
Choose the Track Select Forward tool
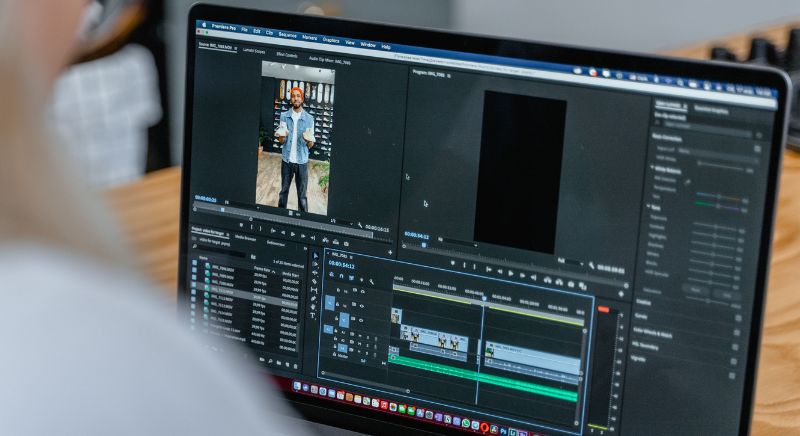point(315,264)
